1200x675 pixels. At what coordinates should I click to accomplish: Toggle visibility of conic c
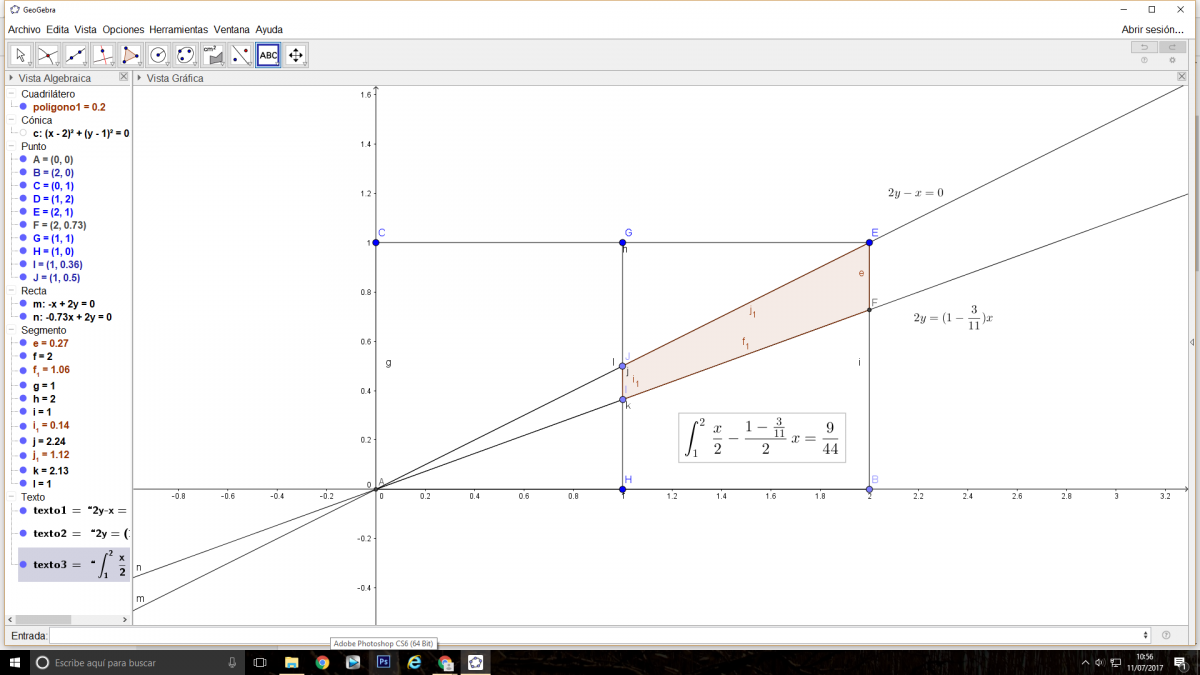coord(23,133)
